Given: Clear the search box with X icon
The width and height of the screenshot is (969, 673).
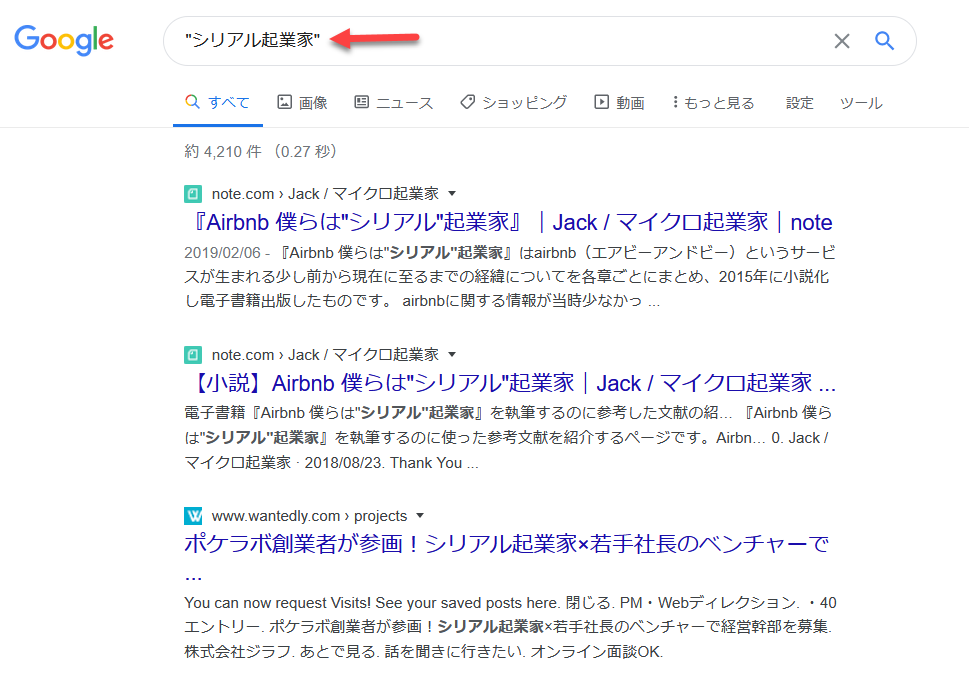Looking at the screenshot, I should tap(842, 41).
